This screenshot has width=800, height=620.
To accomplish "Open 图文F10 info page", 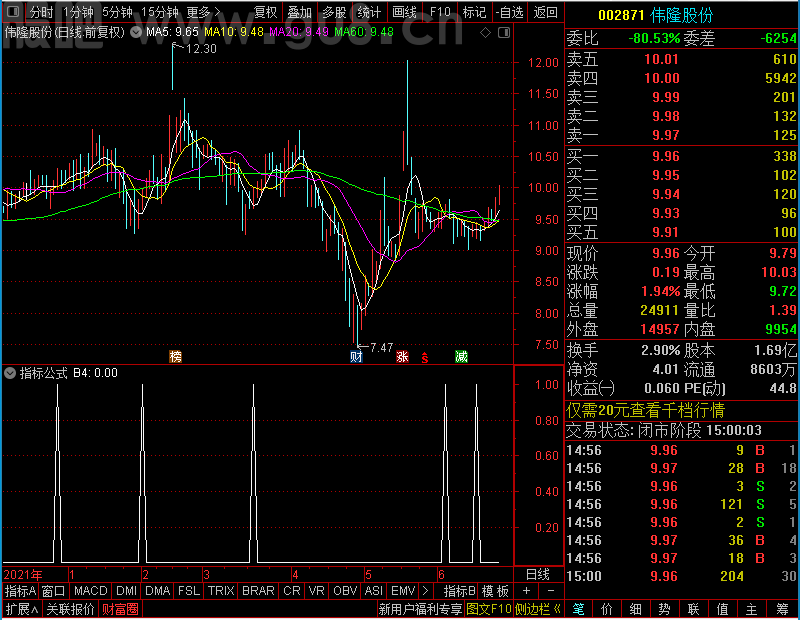I will click(489, 609).
